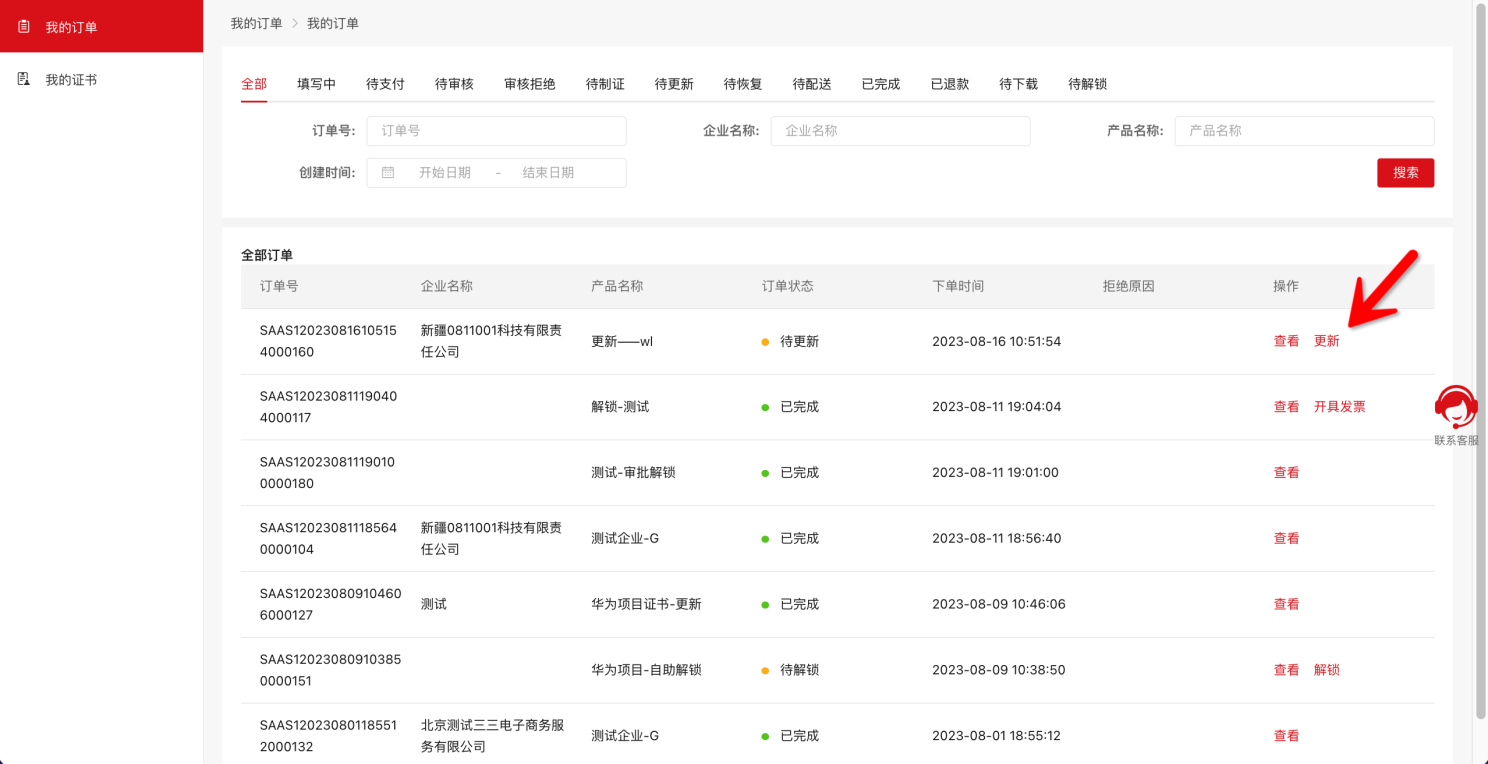Viewport: 1488px width, 764px height.
Task: Click the 企业名称 search input
Action: (x=900, y=131)
